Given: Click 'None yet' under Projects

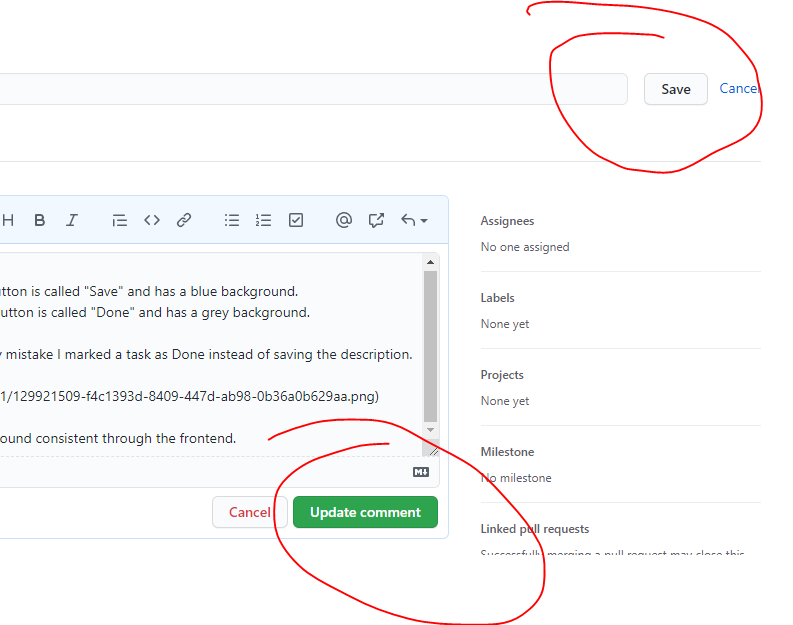Looking at the screenshot, I should click(x=505, y=400).
